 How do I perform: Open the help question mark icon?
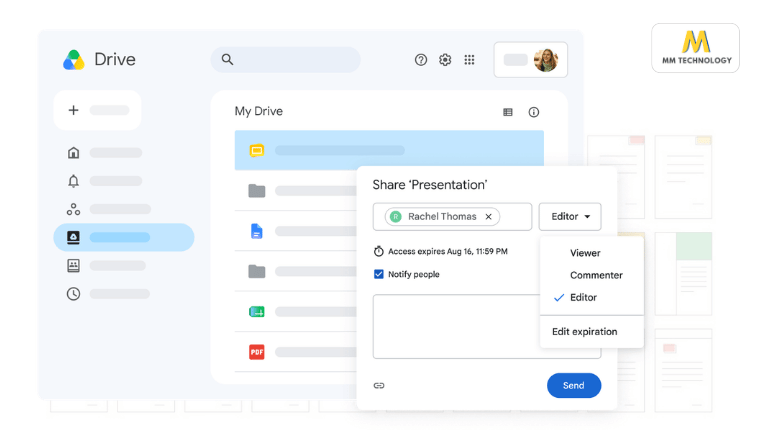pyautogui.click(x=421, y=60)
